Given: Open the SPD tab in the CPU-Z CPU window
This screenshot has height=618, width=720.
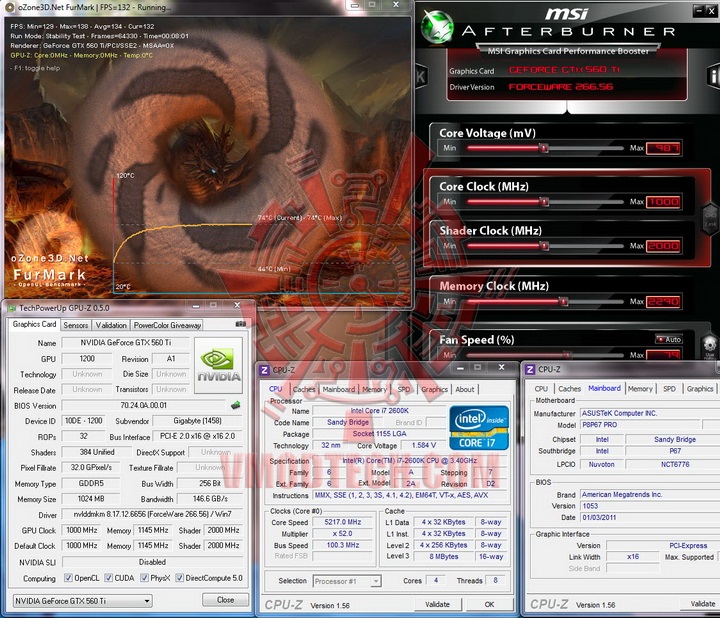Looking at the screenshot, I should coord(404,389).
